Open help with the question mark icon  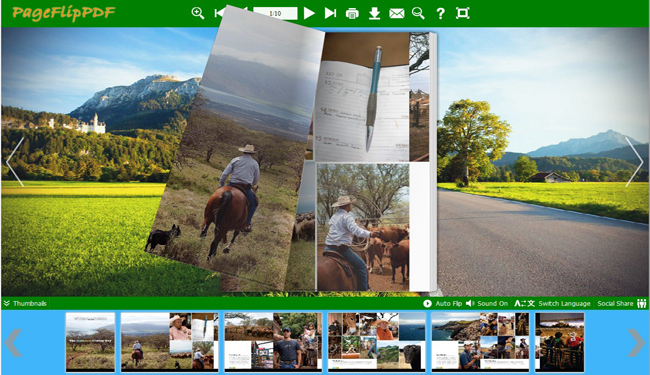click(x=440, y=14)
